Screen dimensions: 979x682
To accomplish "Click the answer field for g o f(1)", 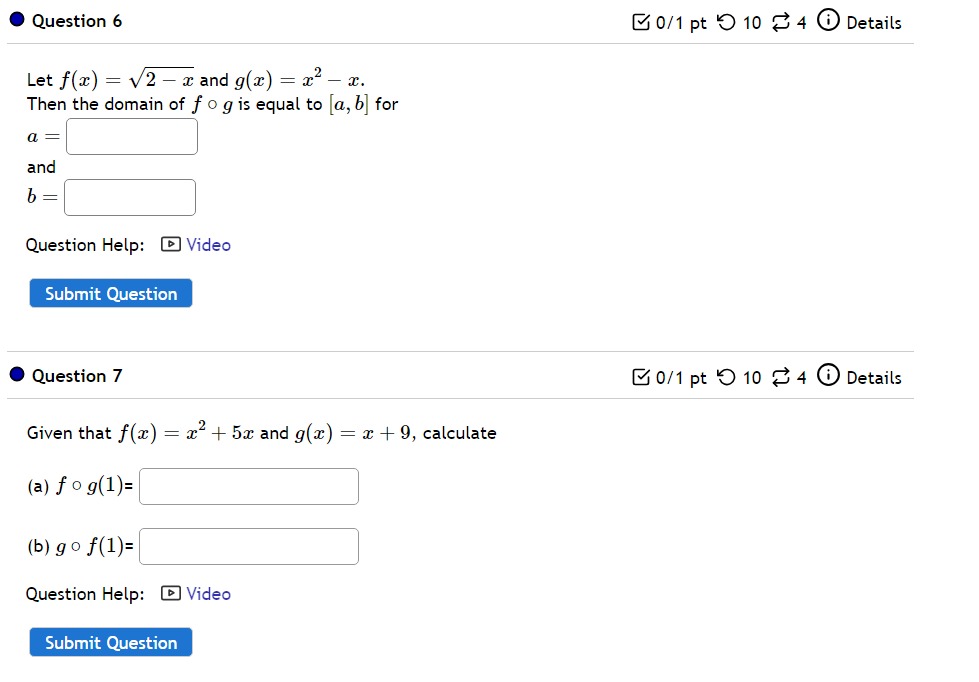I will [248, 546].
